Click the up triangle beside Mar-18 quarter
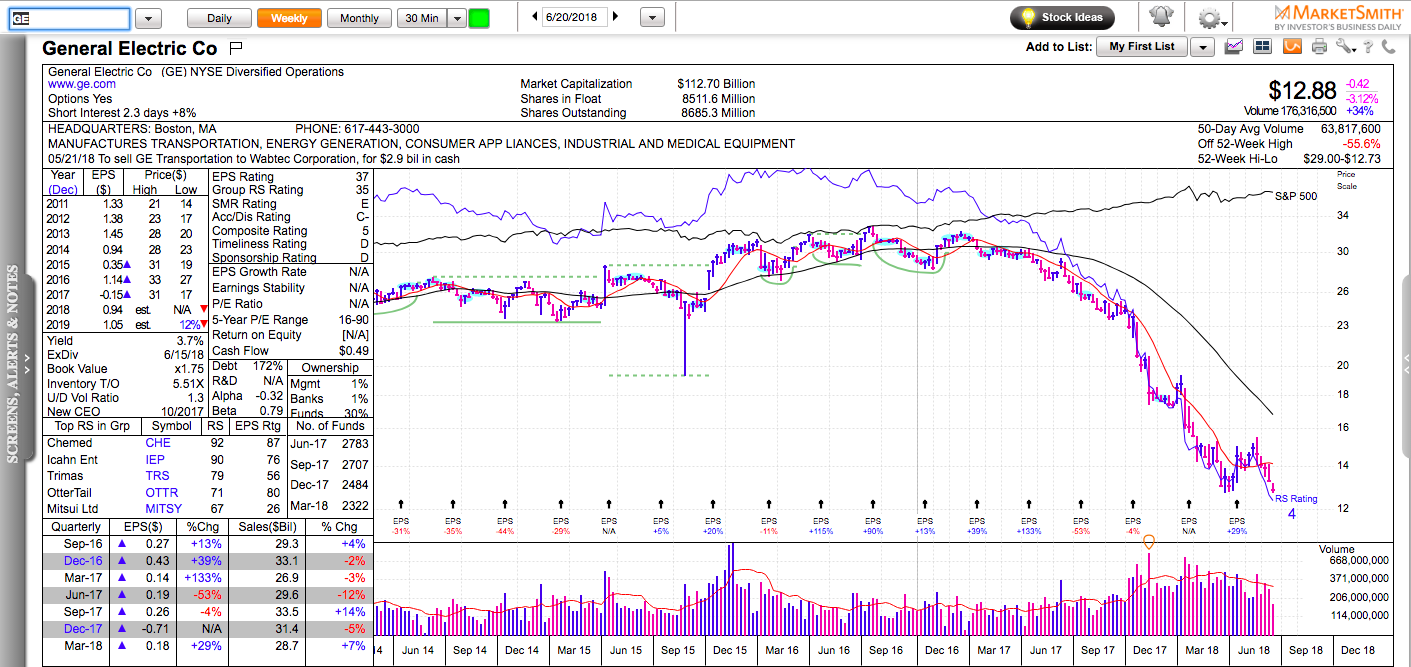Viewport: 1411px width, 667px height. click(123, 647)
